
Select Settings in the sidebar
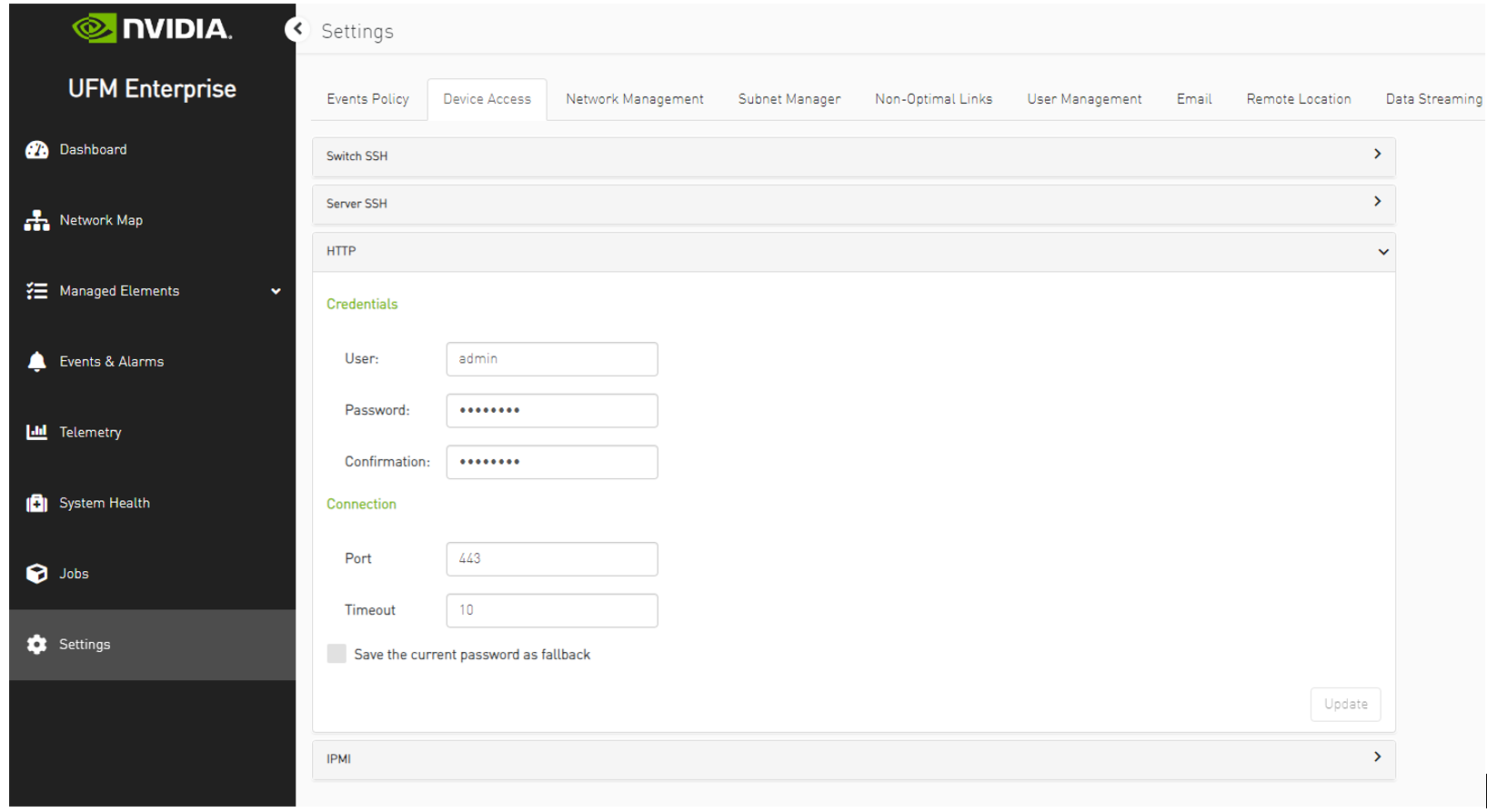click(152, 645)
